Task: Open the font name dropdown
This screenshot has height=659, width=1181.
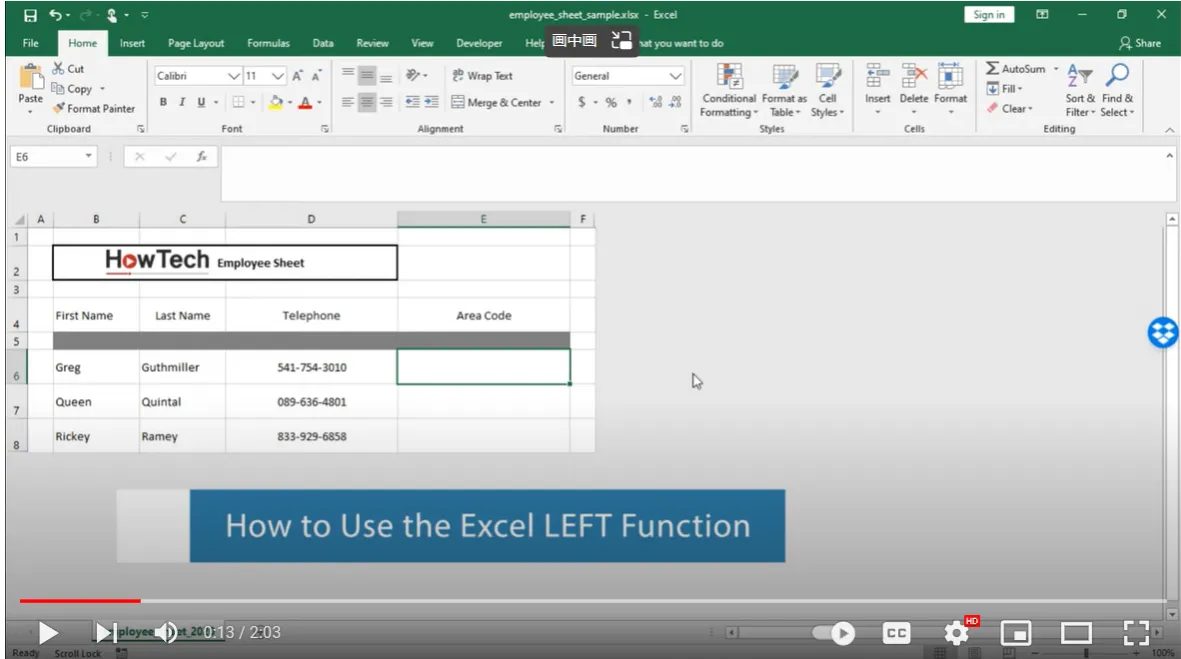Action: pyautogui.click(x=233, y=76)
